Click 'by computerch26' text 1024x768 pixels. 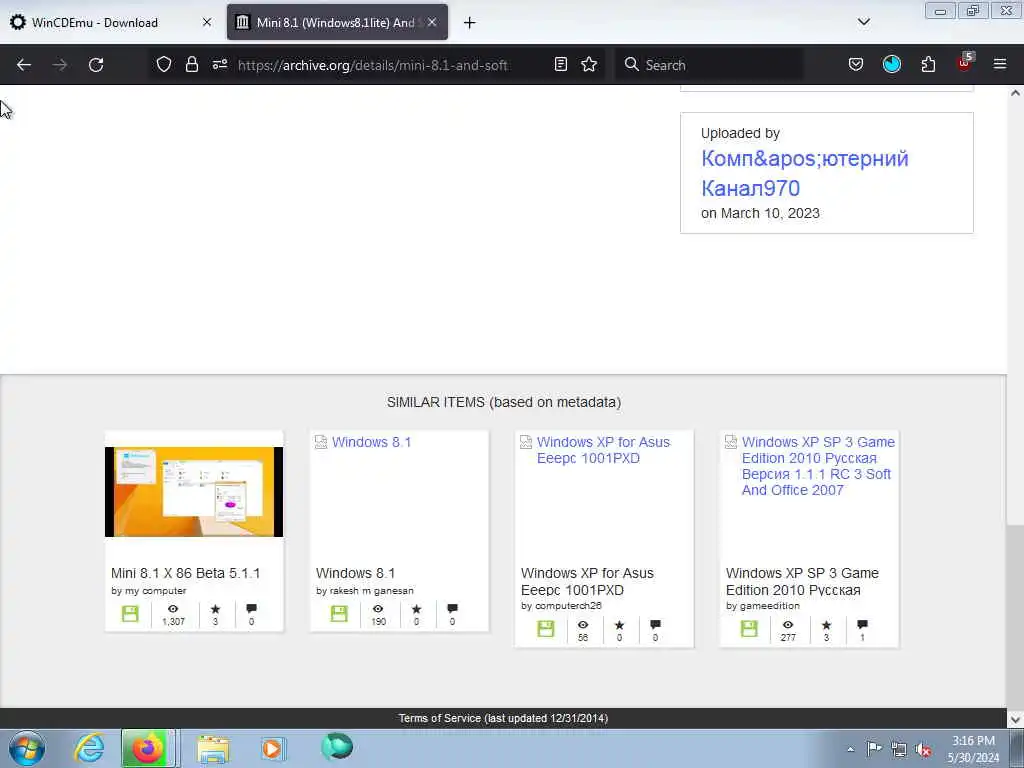(x=561, y=605)
